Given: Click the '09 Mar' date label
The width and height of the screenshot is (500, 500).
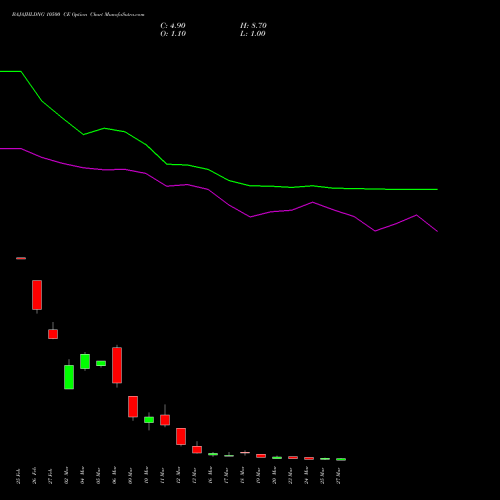Looking at the screenshot, I should pos(130,475).
